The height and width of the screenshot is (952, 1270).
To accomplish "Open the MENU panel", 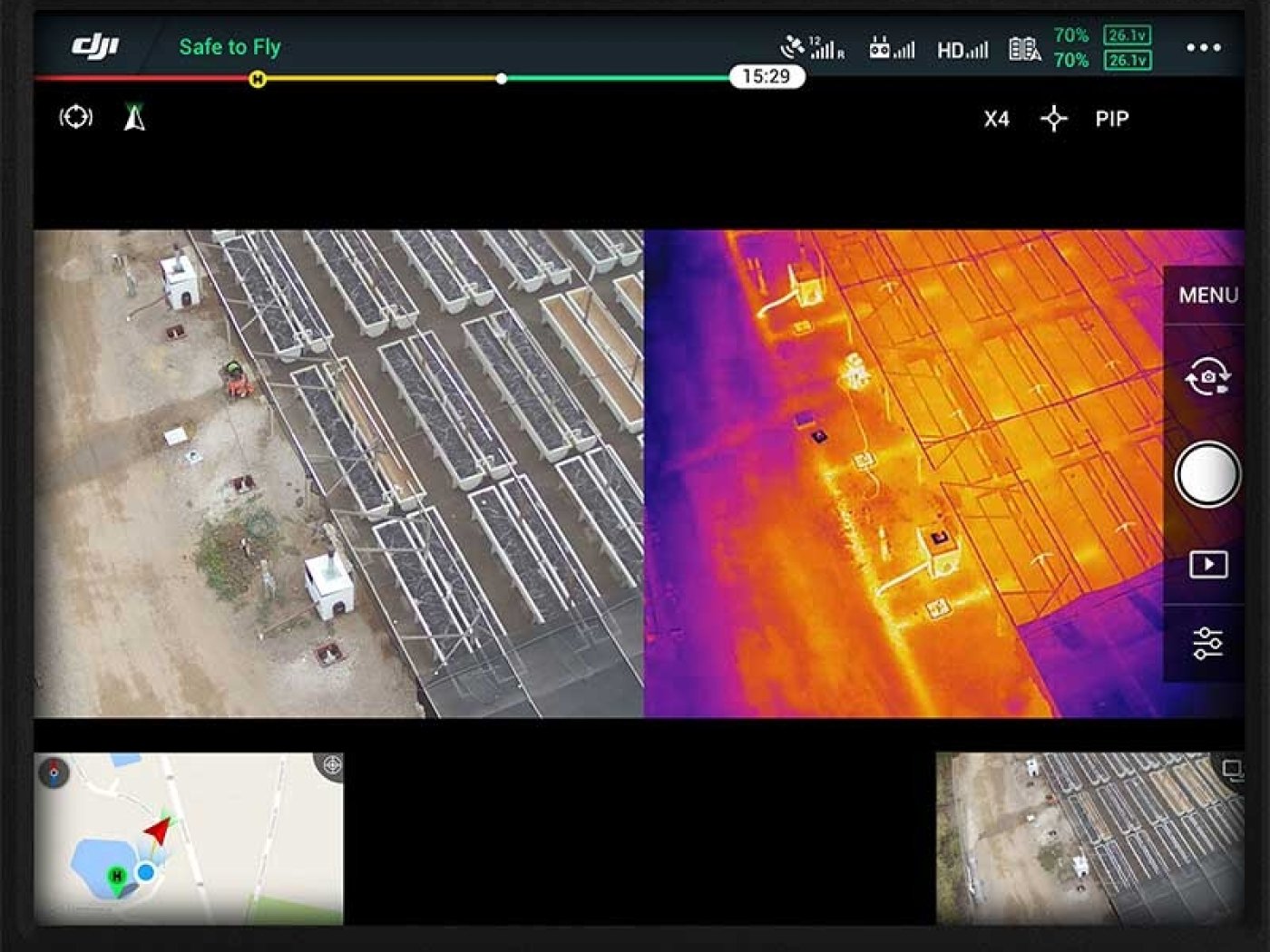I will (1207, 294).
